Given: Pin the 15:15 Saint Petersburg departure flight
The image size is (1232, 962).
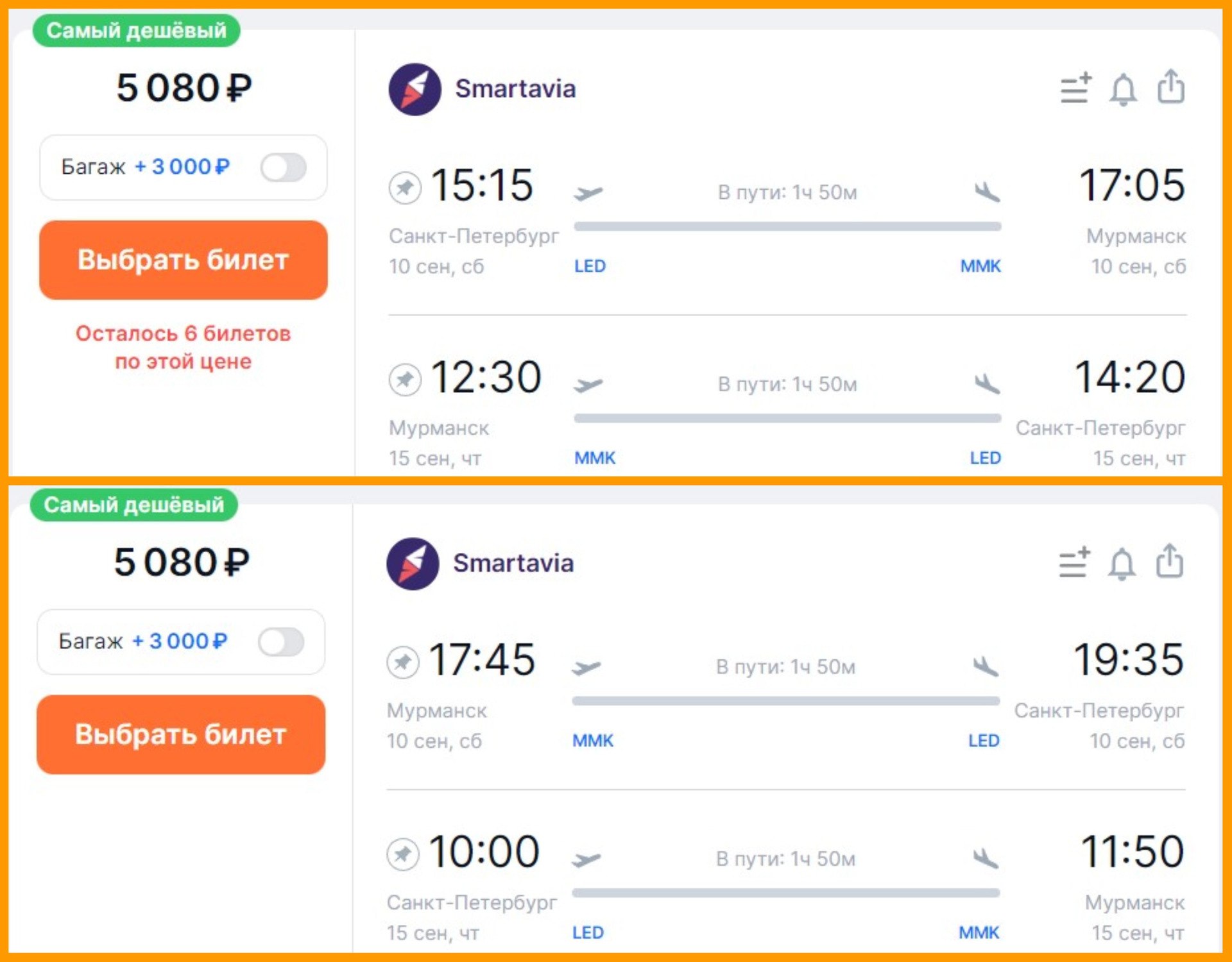Looking at the screenshot, I should (x=406, y=187).
